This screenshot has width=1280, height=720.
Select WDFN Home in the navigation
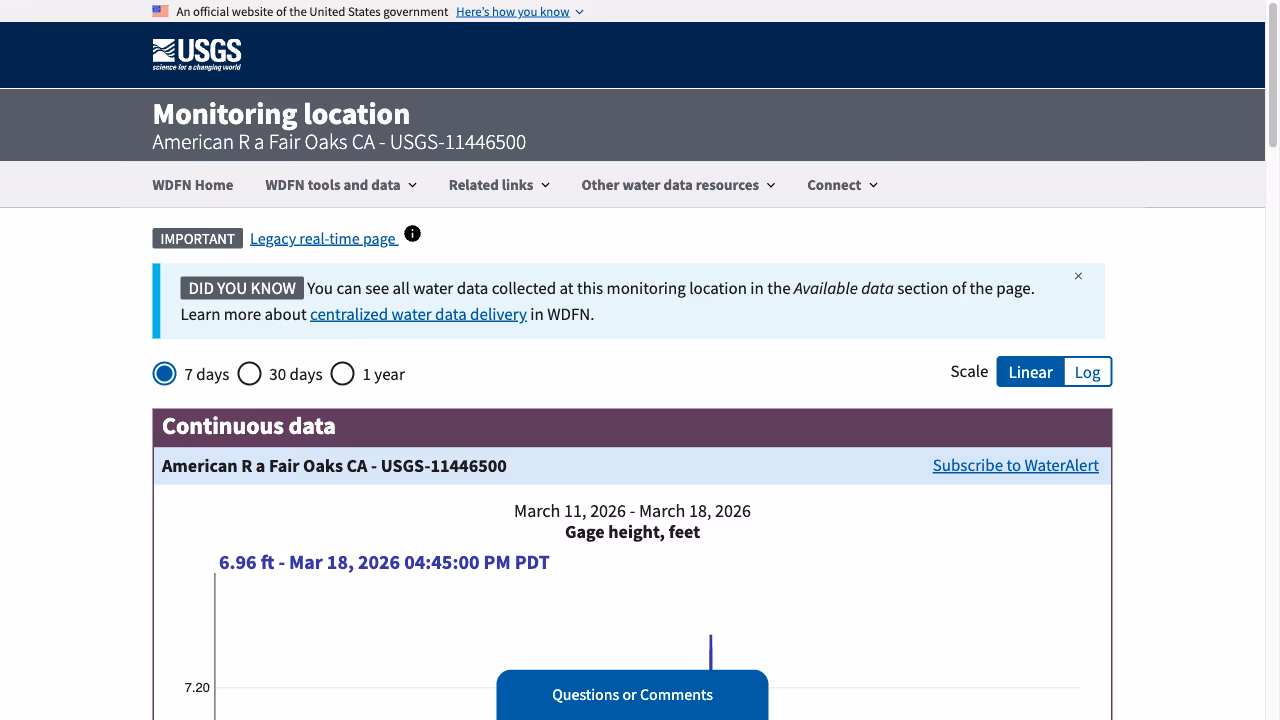point(192,184)
